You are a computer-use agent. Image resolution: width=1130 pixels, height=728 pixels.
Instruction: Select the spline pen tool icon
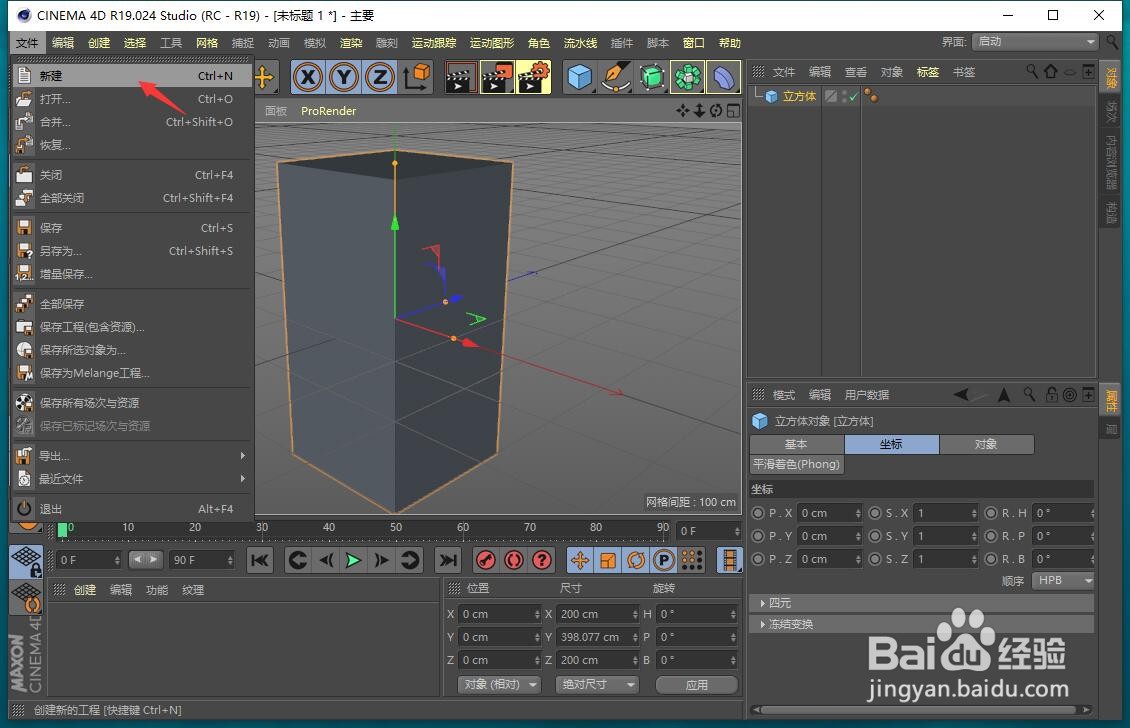(616, 77)
